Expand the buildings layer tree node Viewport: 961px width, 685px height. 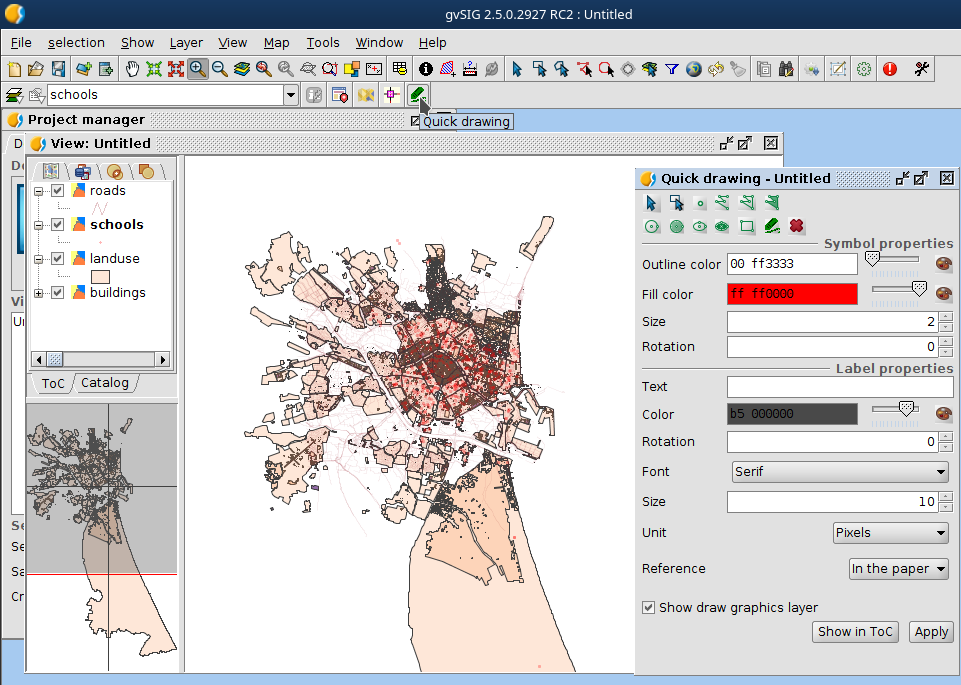pyautogui.click(x=39, y=293)
